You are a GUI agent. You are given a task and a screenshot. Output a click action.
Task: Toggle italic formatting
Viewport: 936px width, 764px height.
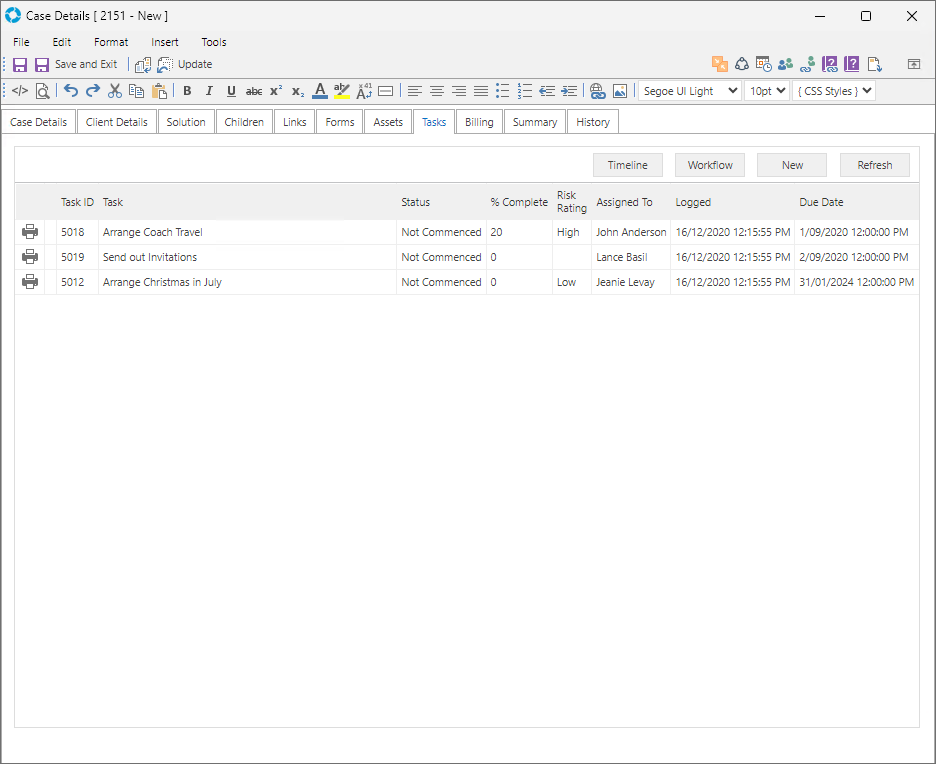[x=209, y=91]
